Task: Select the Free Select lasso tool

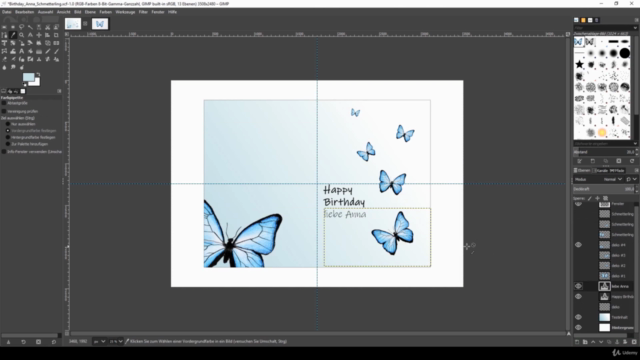Action: tap(22, 27)
